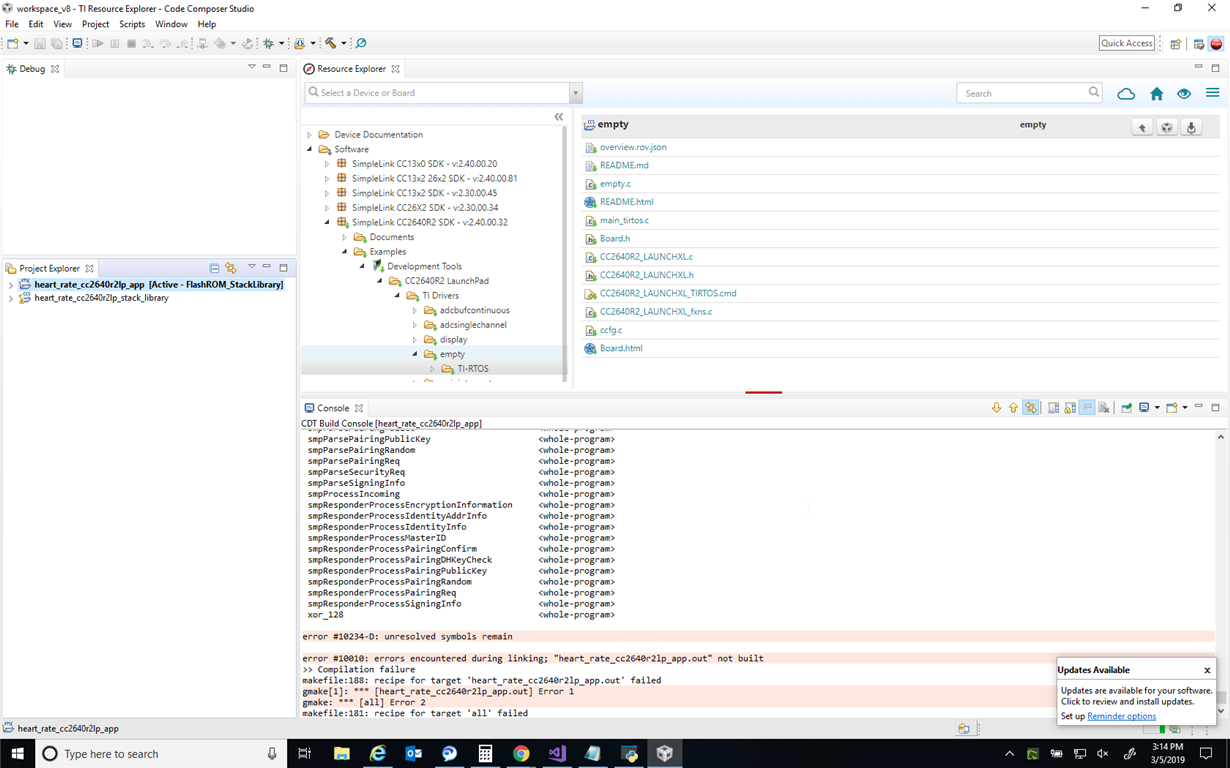Click the cloud sync icon in Resource Explorer
The height and width of the screenshot is (768, 1230).
(1126, 93)
